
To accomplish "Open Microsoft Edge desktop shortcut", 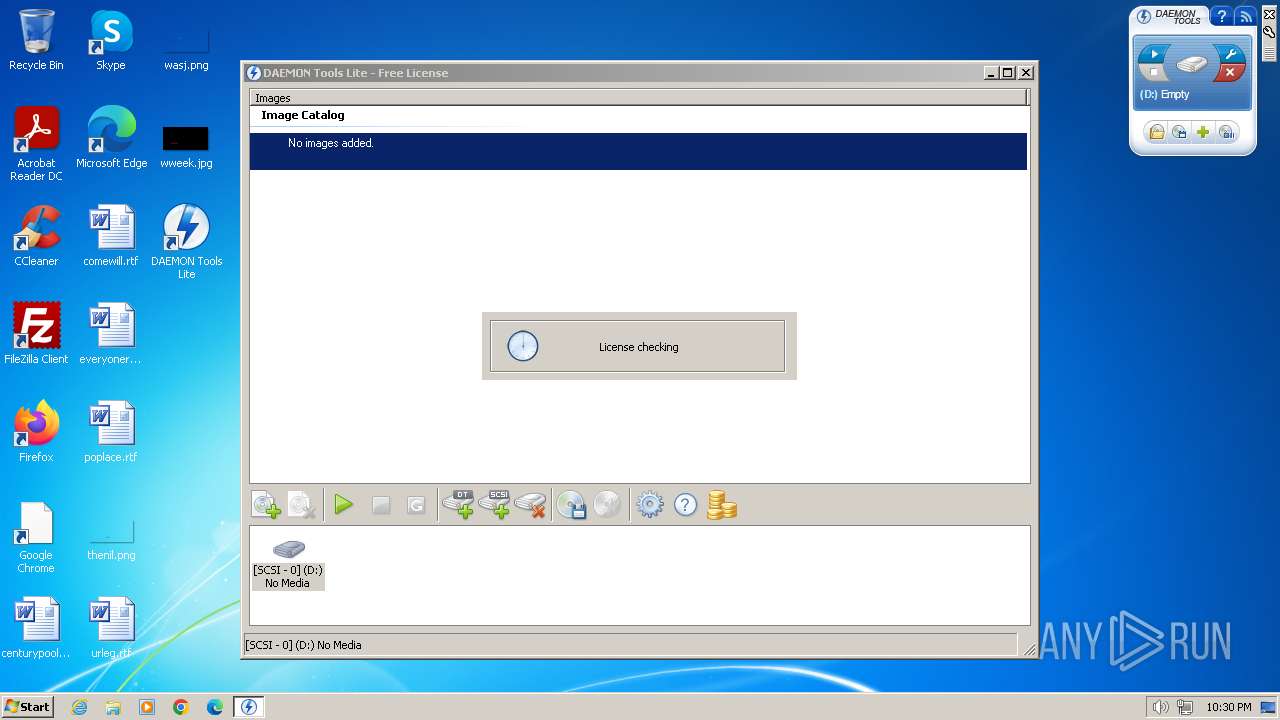I will 111,137.
